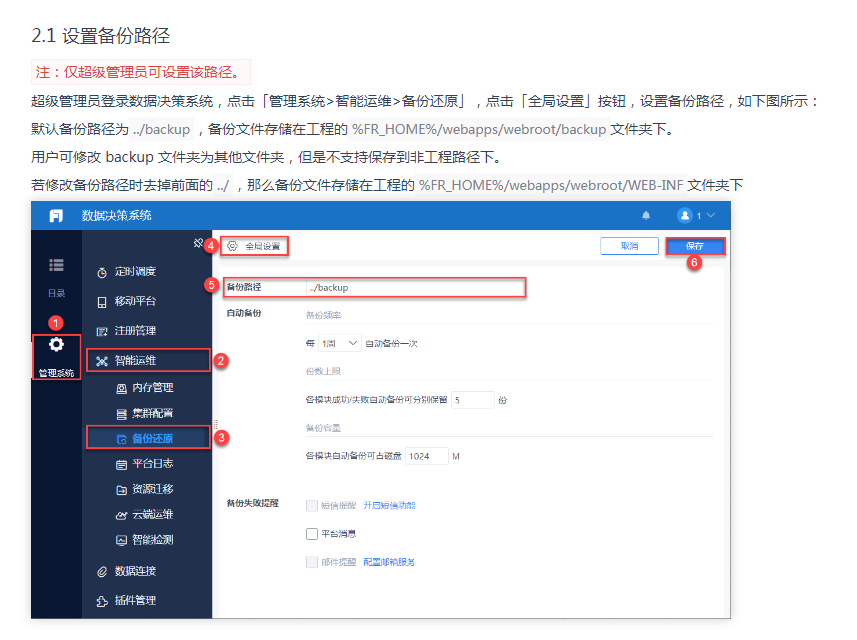
Task: Click the %FR_HOME%/webapps/webroot/backup code text
Action: click(479, 130)
